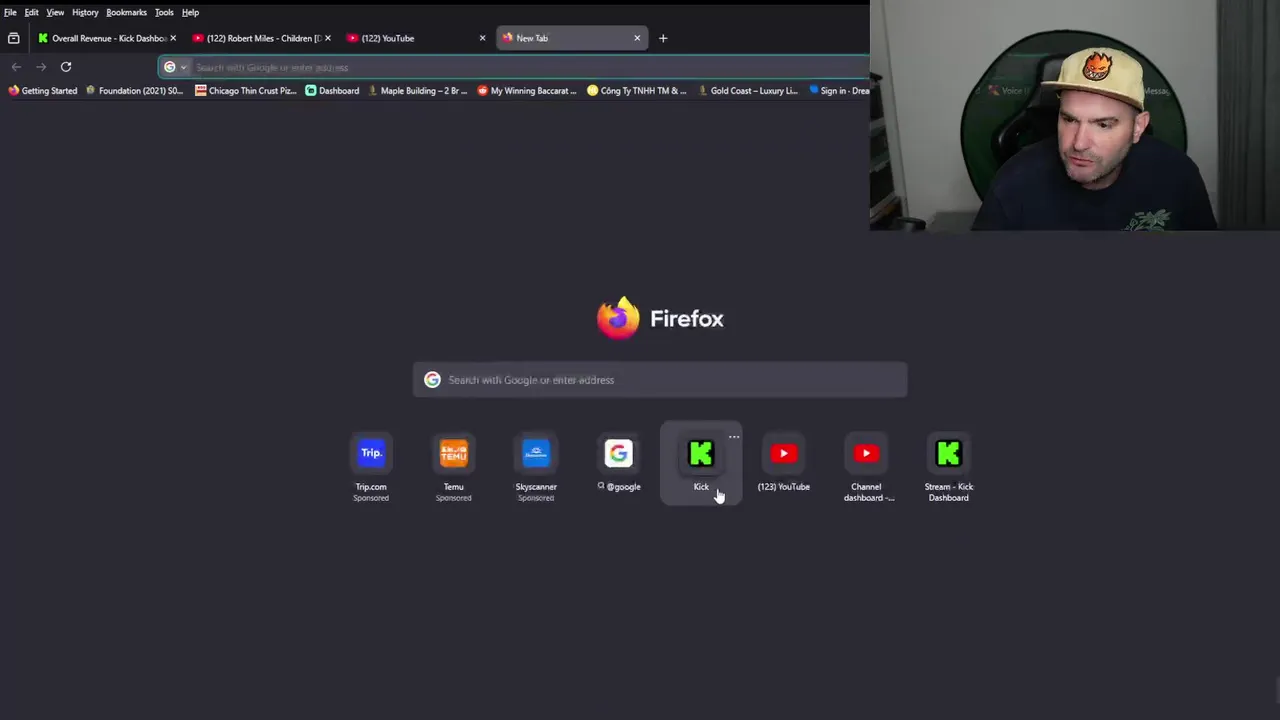Viewport: 1280px width, 720px height.
Task: Open a new tab with plus button
Action: 662,38
